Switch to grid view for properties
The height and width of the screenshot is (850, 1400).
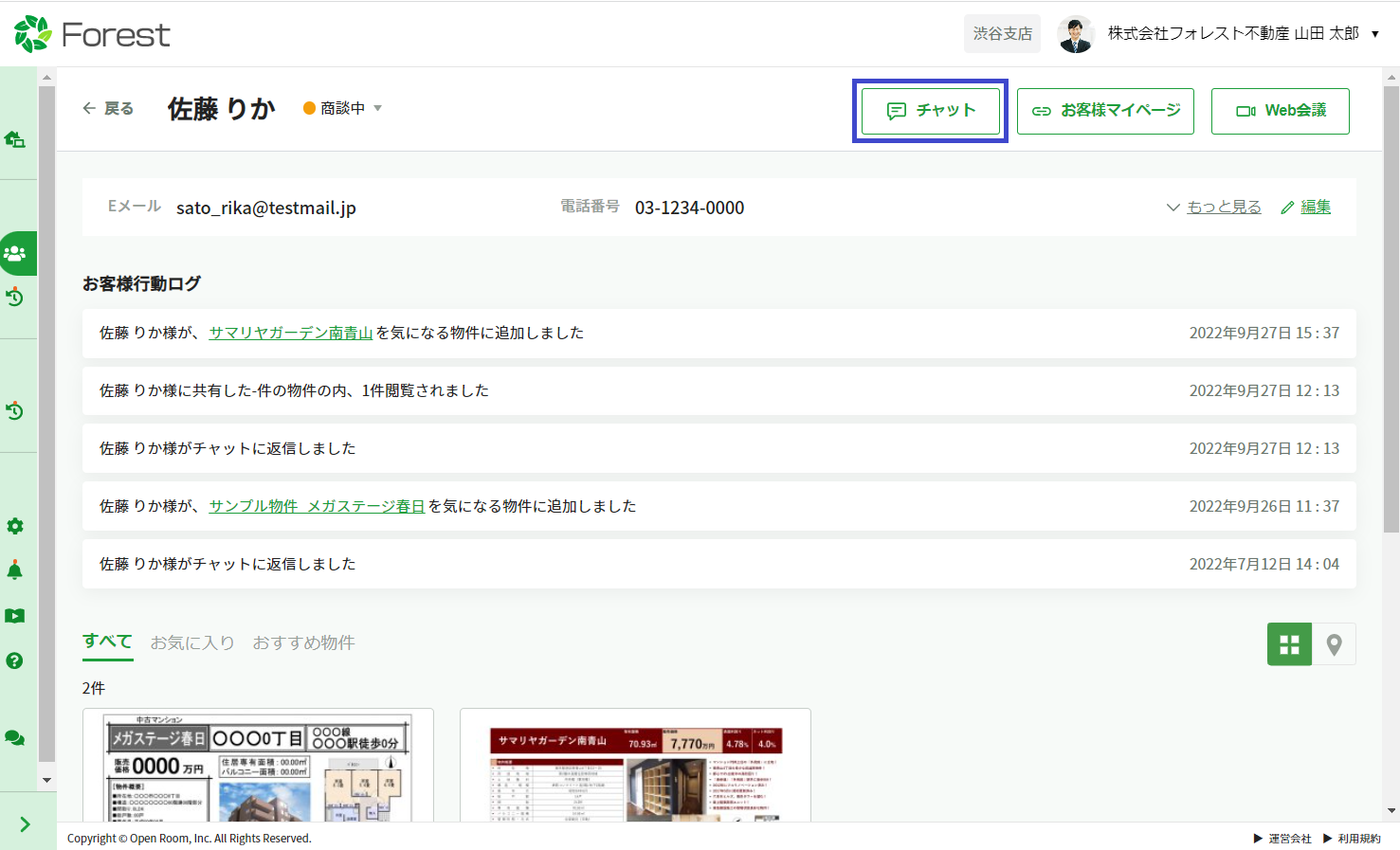tap(1289, 644)
